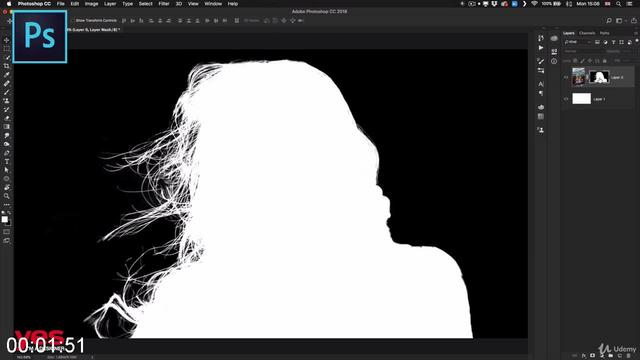Screen dimensions: 640x360
Task: Open the layer filter Kind dropdown
Action: pos(578,42)
